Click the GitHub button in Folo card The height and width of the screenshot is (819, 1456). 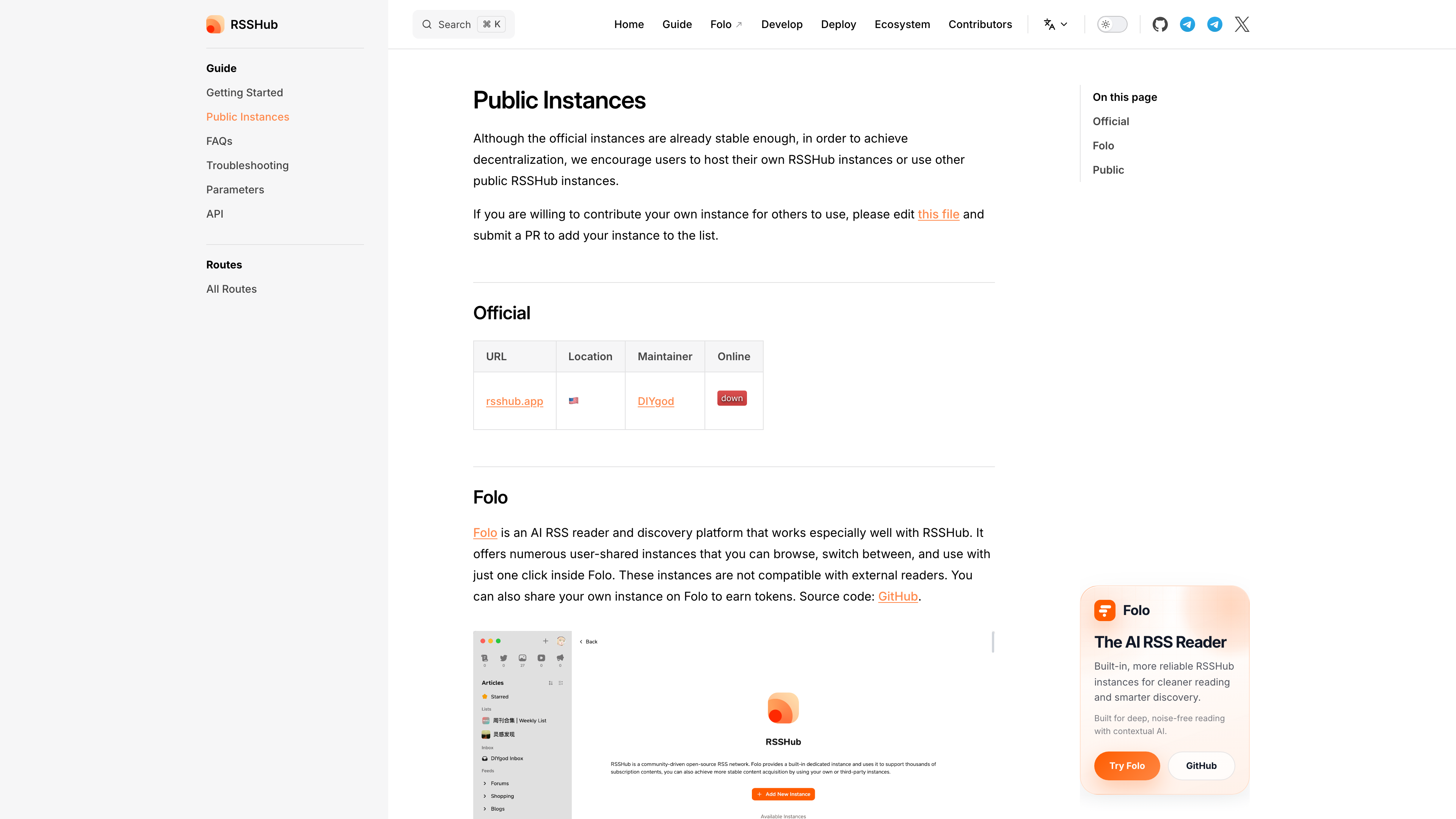coord(1201,766)
